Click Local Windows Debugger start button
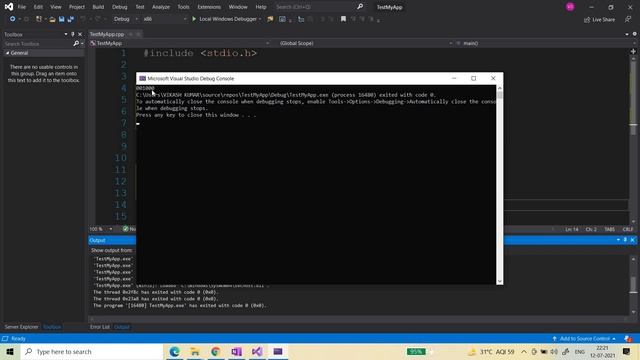640x360 pixels. (x=224, y=19)
